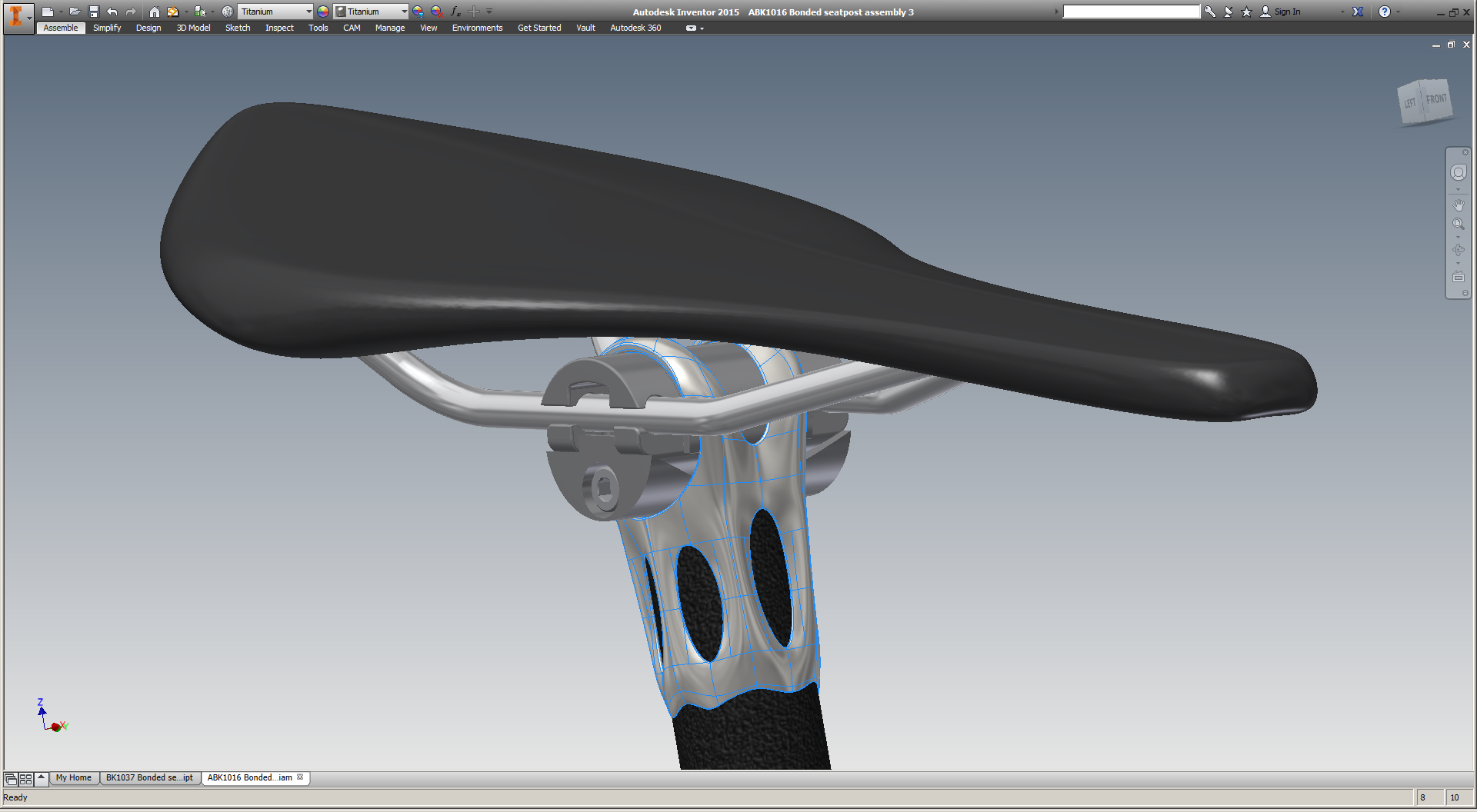The height and width of the screenshot is (812, 1477).
Task: Click the cascade windows icon
Action: click(x=11, y=779)
